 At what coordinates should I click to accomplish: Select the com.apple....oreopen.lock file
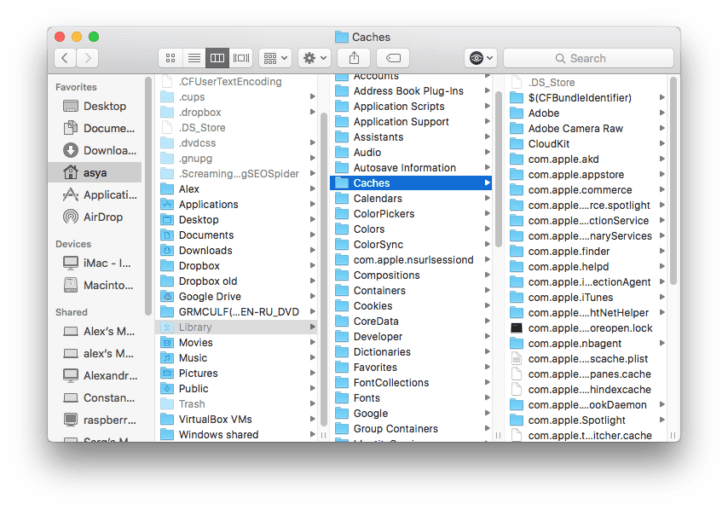pyautogui.click(x=587, y=328)
